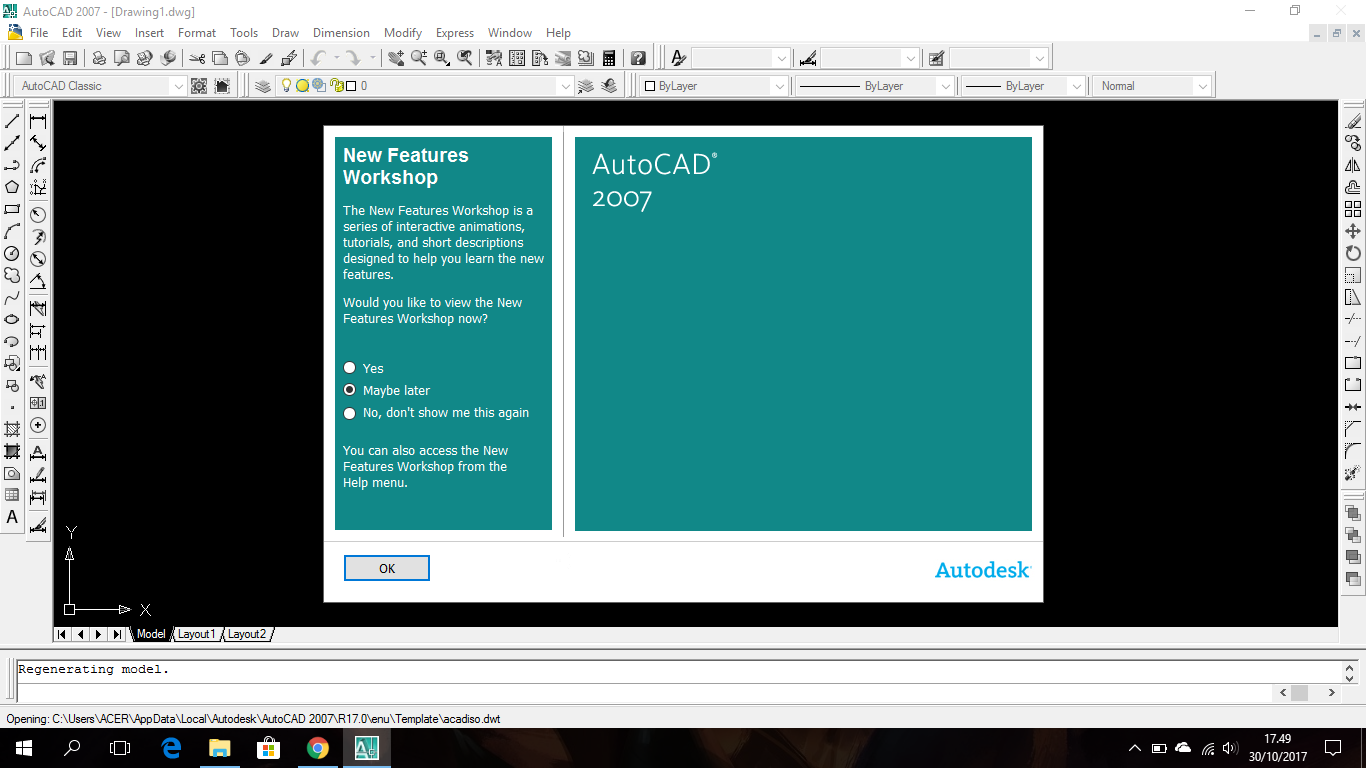Select the Array modify tool
The width and height of the screenshot is (1366, 768).
pos(1353,209)
